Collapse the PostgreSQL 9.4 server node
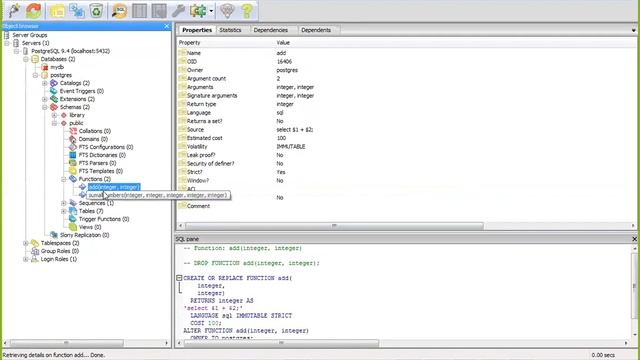Image resolution: width=640 pixels, height=360 pixels. click(16, 51)
